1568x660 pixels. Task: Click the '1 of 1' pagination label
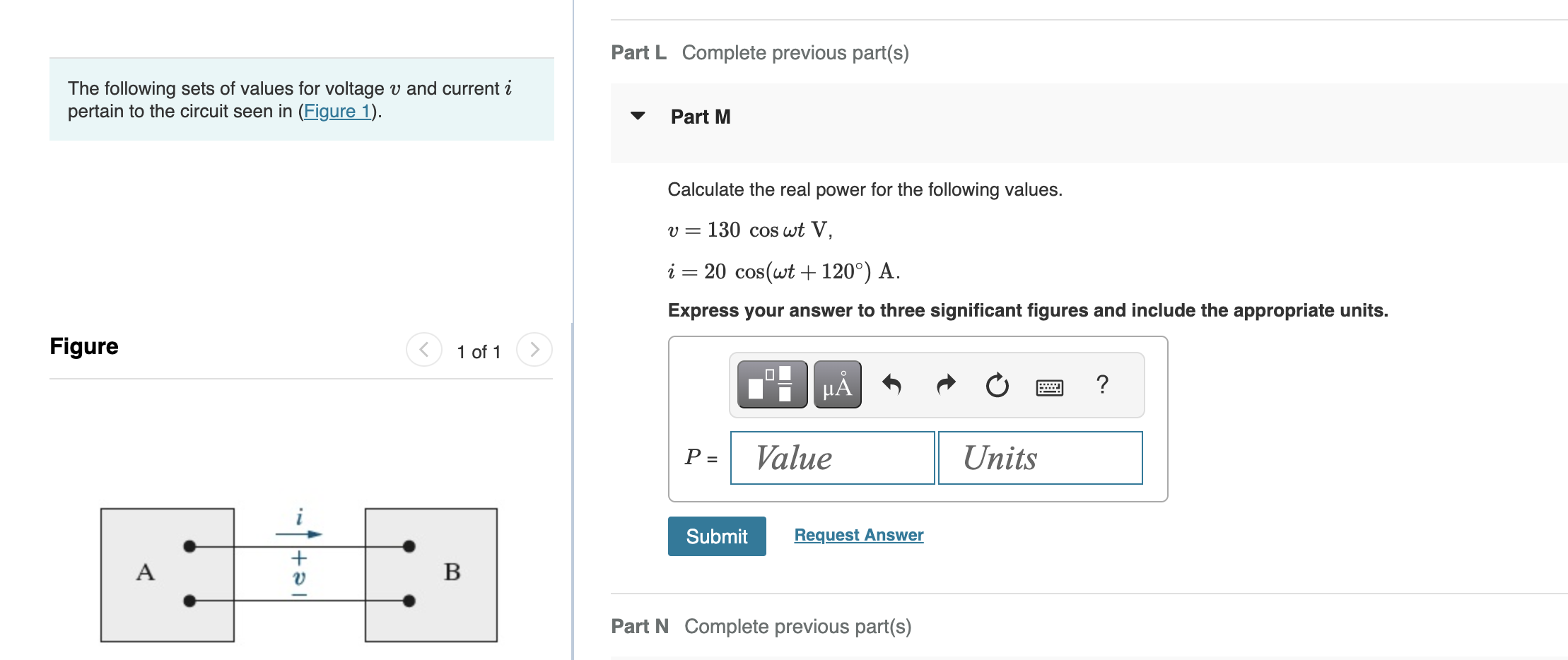(479, 350)
